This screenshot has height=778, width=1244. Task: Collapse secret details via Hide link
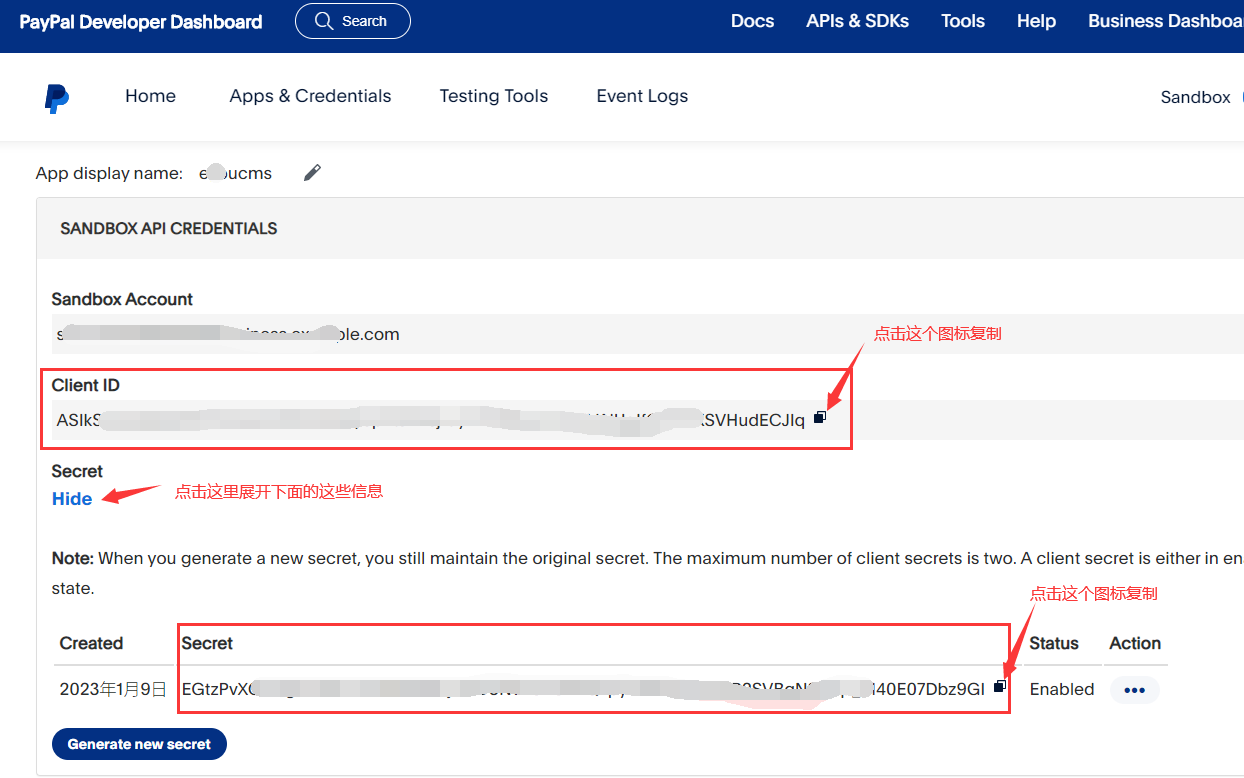pos(72,499)
